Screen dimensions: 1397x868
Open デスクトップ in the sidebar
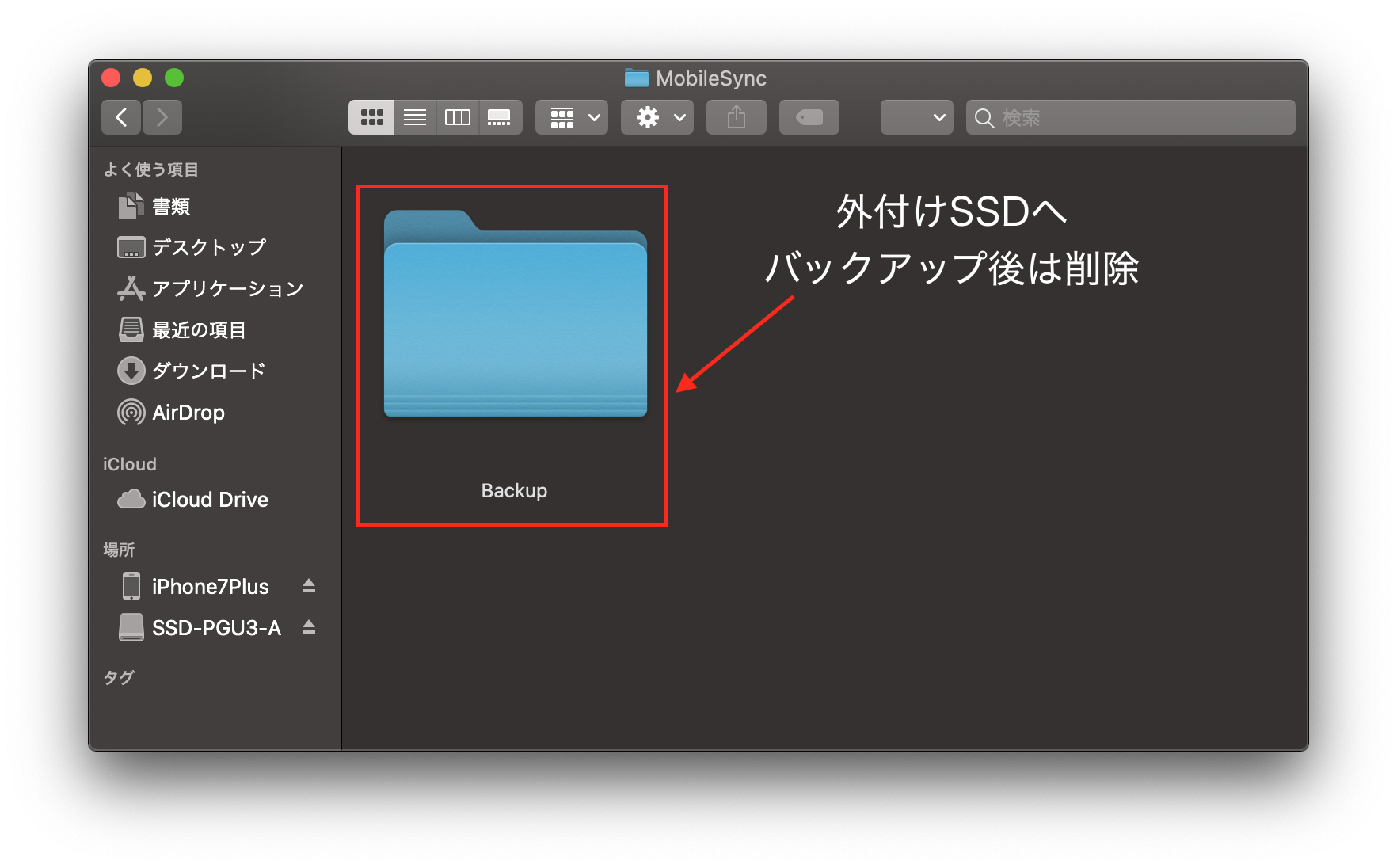tap(208, 248)
